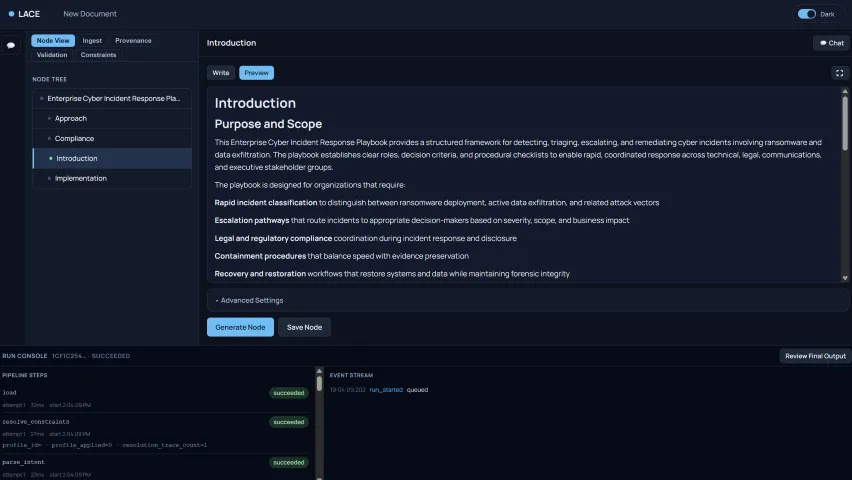Click the fullscreen expand icon in the editor
This screenshot has height=480, width=852.
[x=839, y=73]
